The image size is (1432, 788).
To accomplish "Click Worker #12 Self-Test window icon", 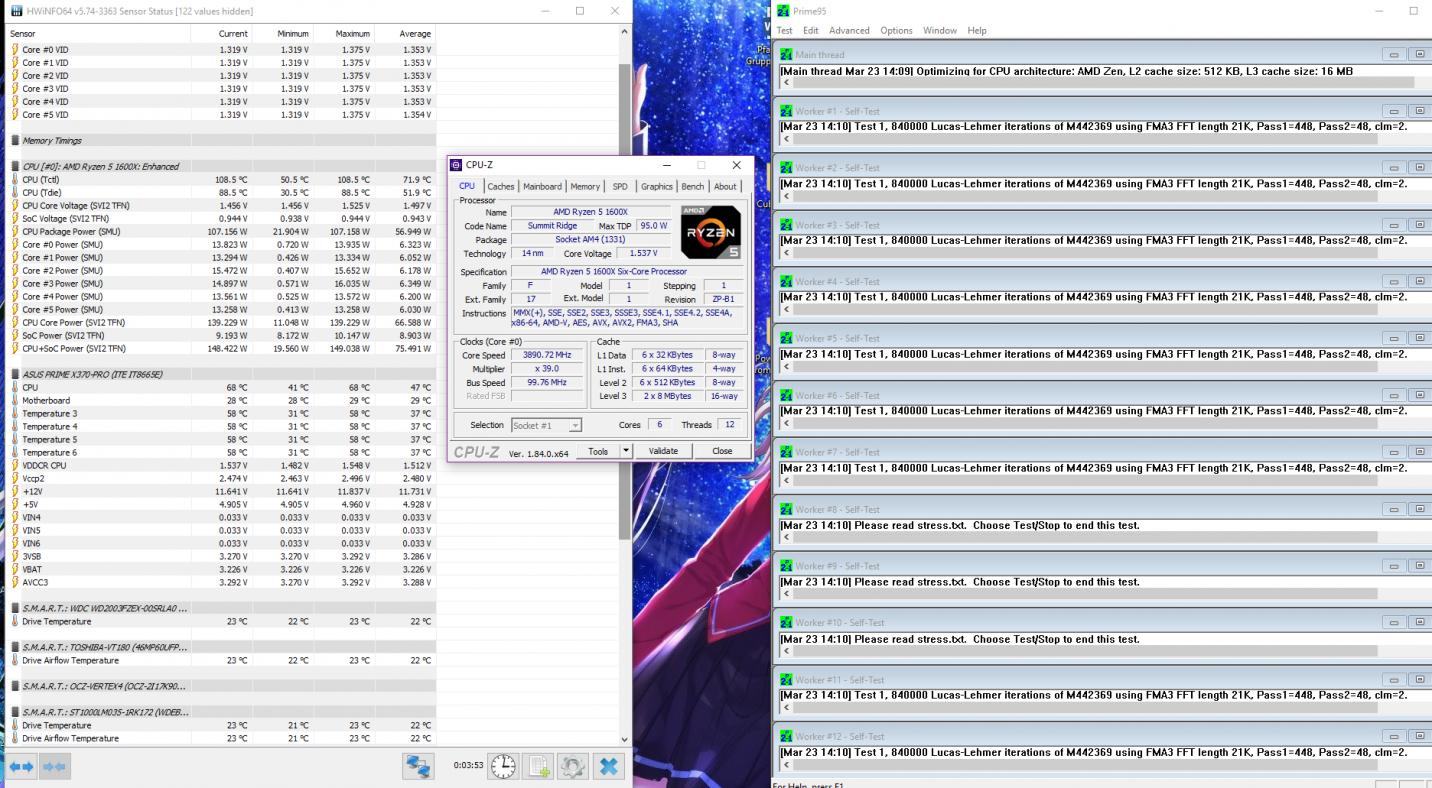I will (786, 736).
